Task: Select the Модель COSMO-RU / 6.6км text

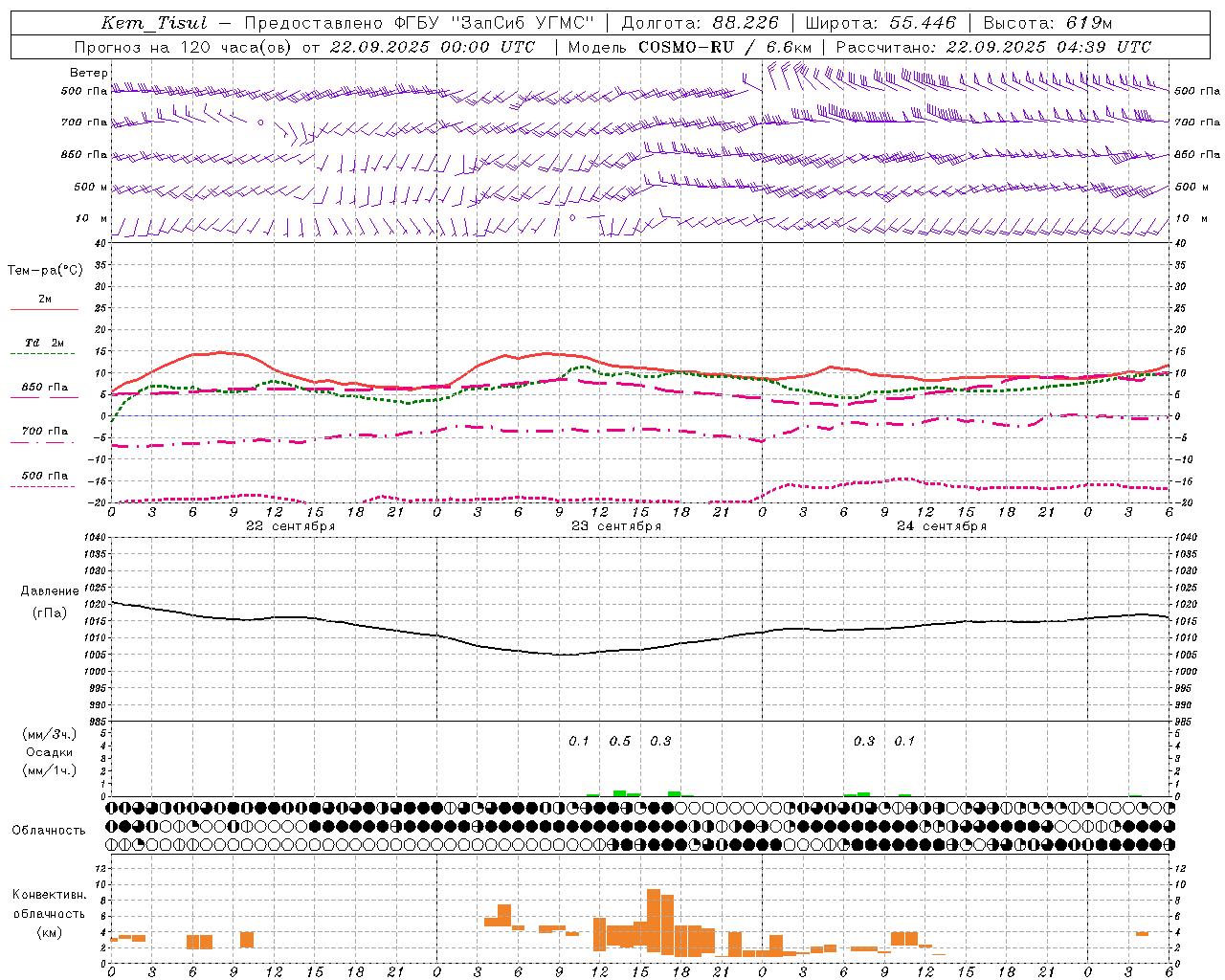Action: coord(690,47)
